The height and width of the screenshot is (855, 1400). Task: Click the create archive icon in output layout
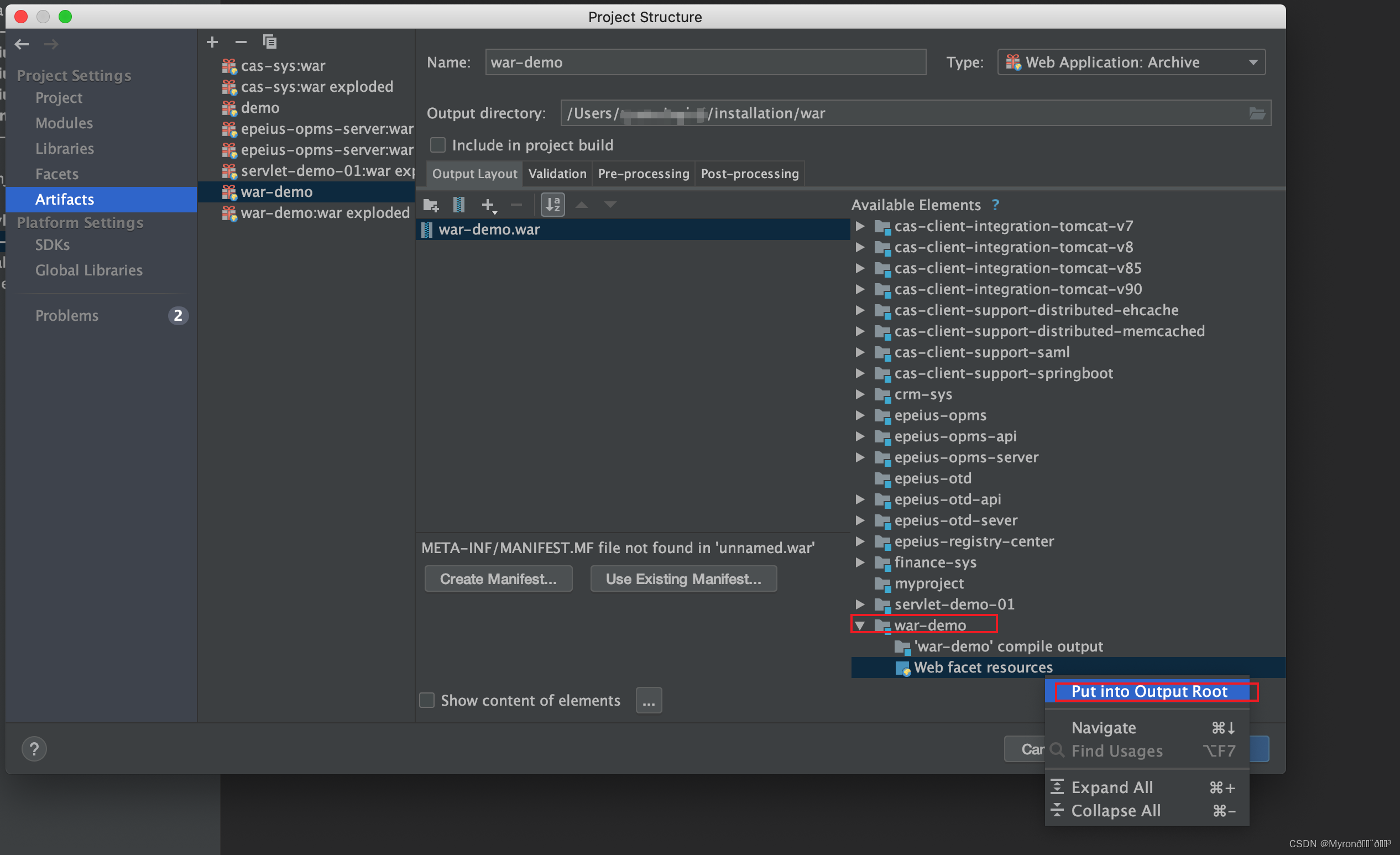[458, 205]
